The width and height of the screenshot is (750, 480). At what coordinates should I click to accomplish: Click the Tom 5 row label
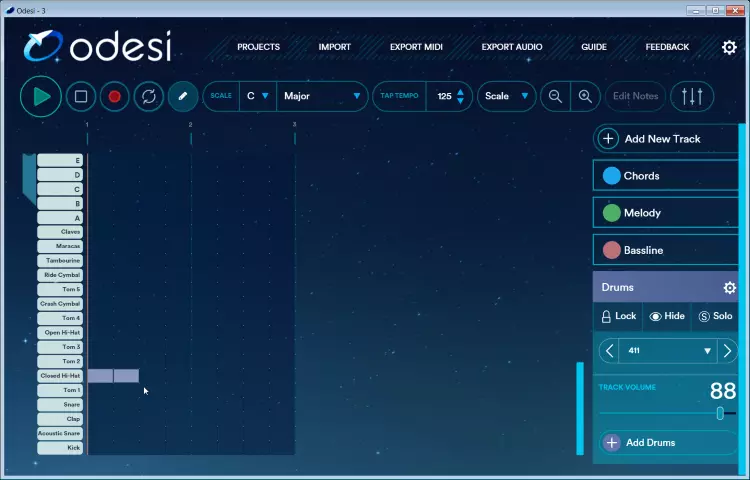pos(60,289)
